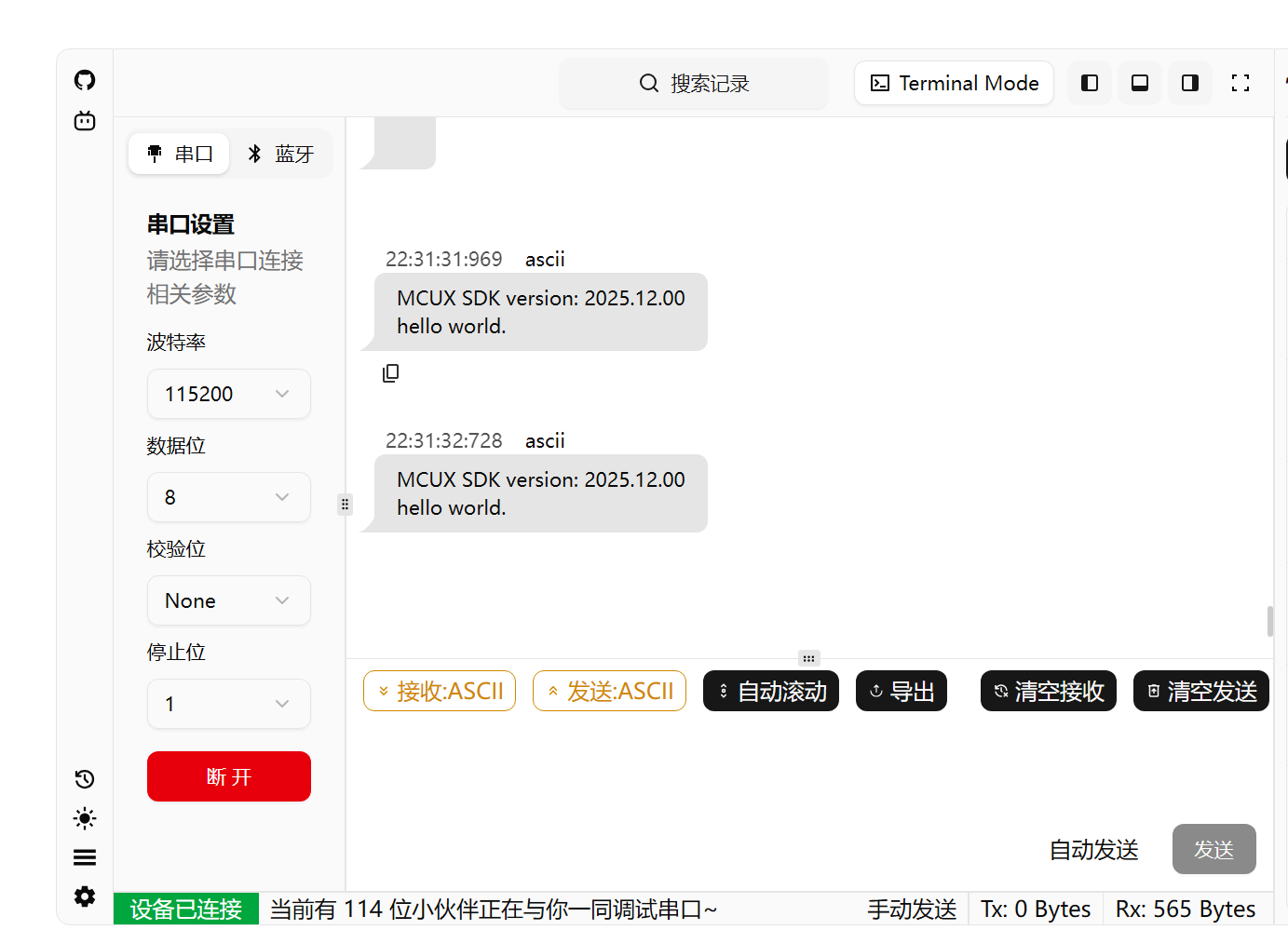The image size is (1288, 930).
Task: Click the red 断开 disconnect button
Action: pos(229,776)
